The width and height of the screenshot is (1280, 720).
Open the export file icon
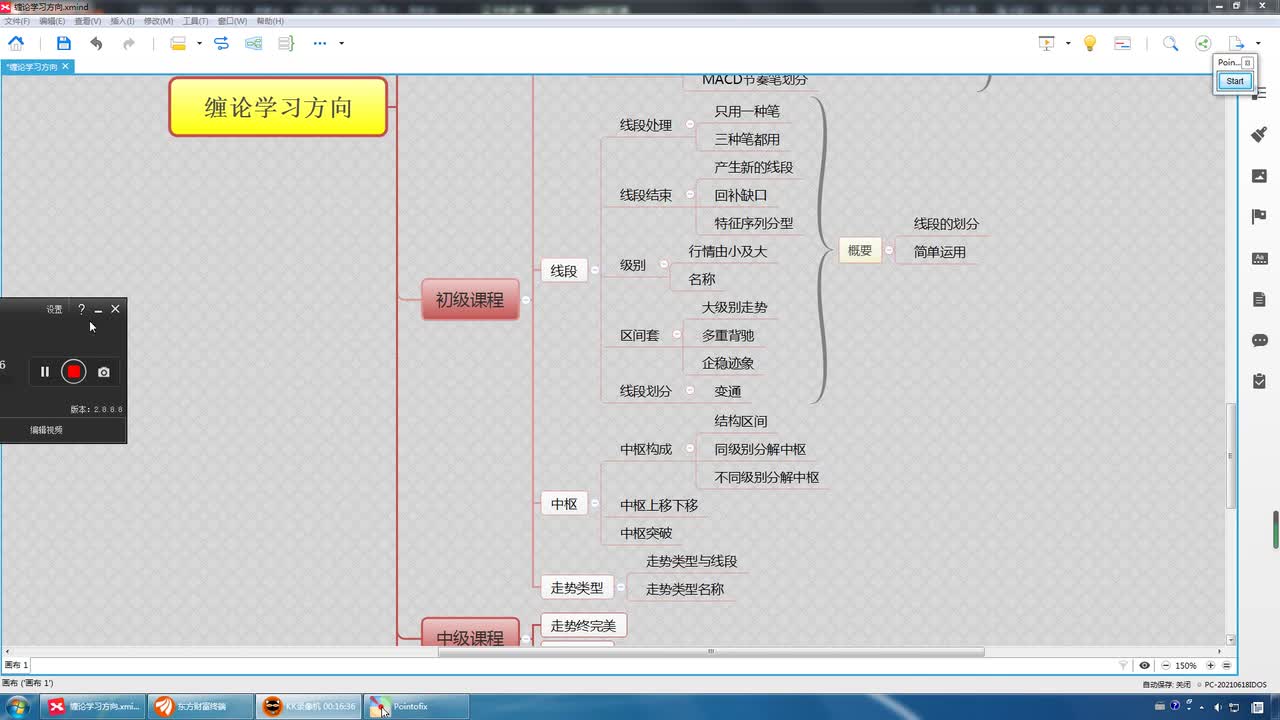1236,43
